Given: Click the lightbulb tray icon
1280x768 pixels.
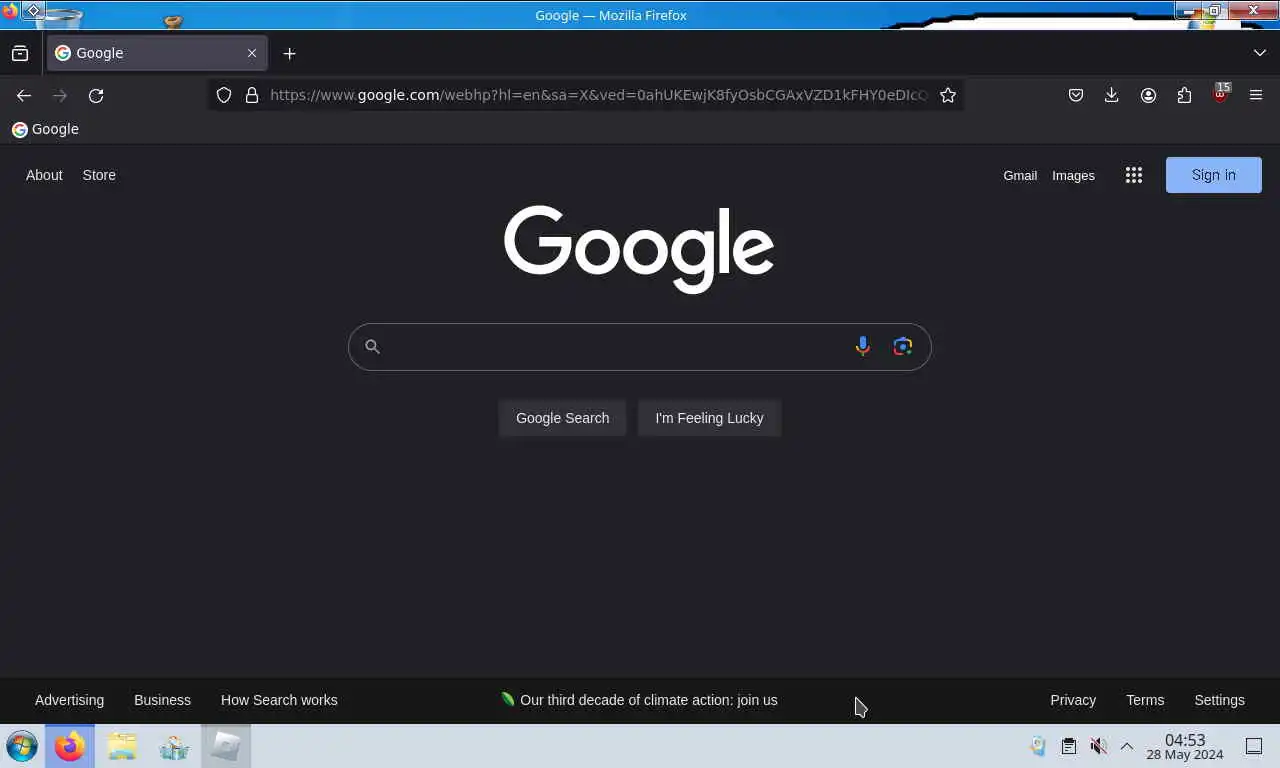Looking at the screenshot, I should [1038, 746].
